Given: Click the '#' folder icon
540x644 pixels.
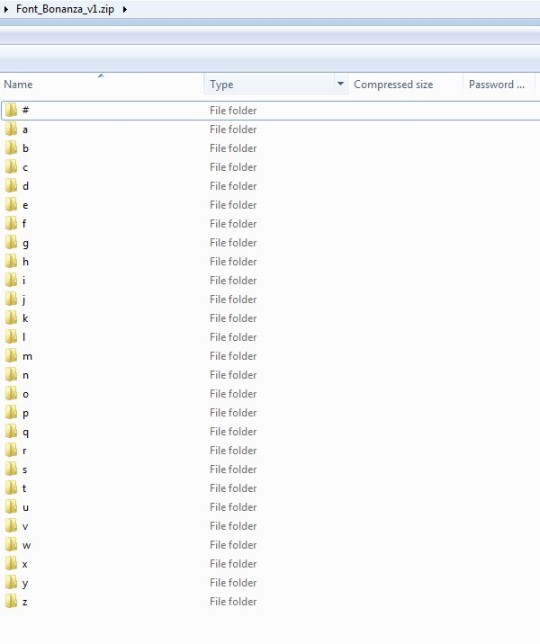Looking at the screenshot, I should pos(11,110).
